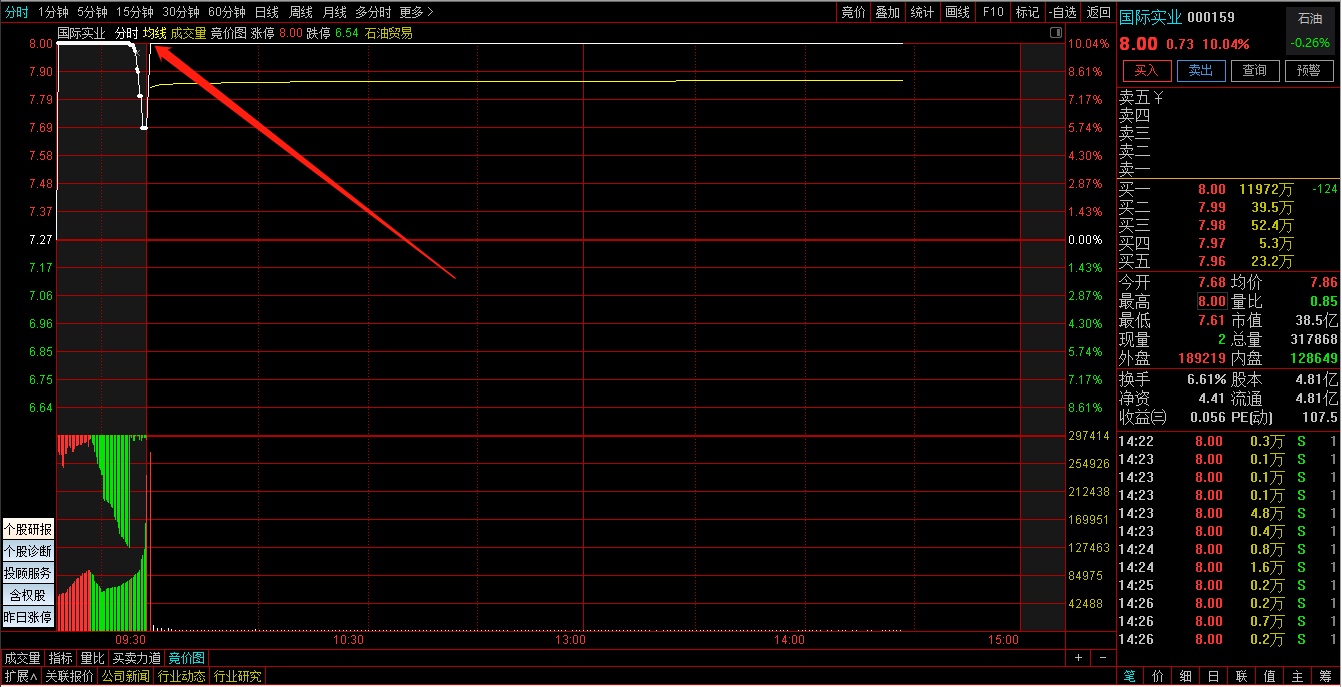1342x687 pixels.
Task: Click the 返回 back button
Action: 1098,12
